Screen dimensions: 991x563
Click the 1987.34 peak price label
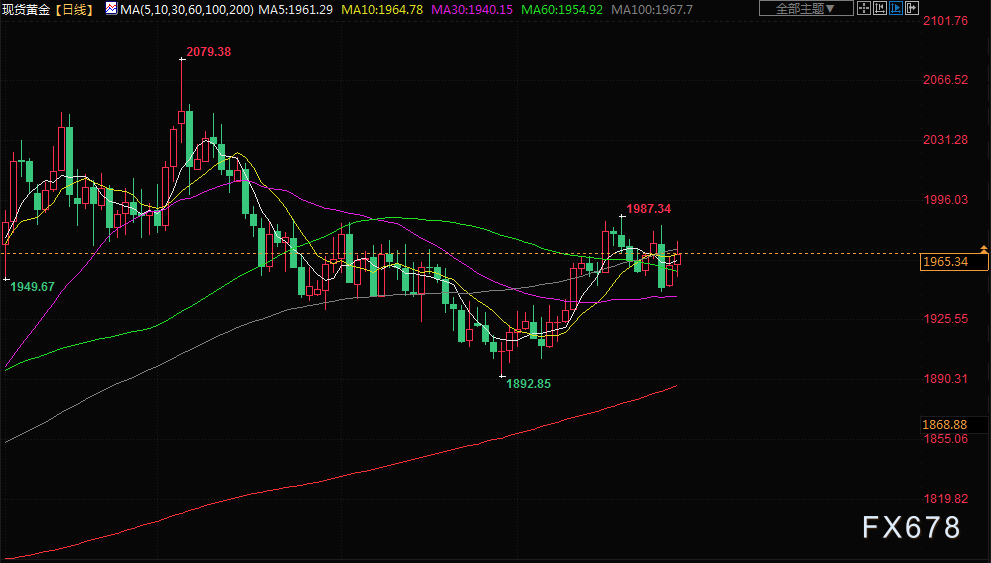(x=649, y=209)
